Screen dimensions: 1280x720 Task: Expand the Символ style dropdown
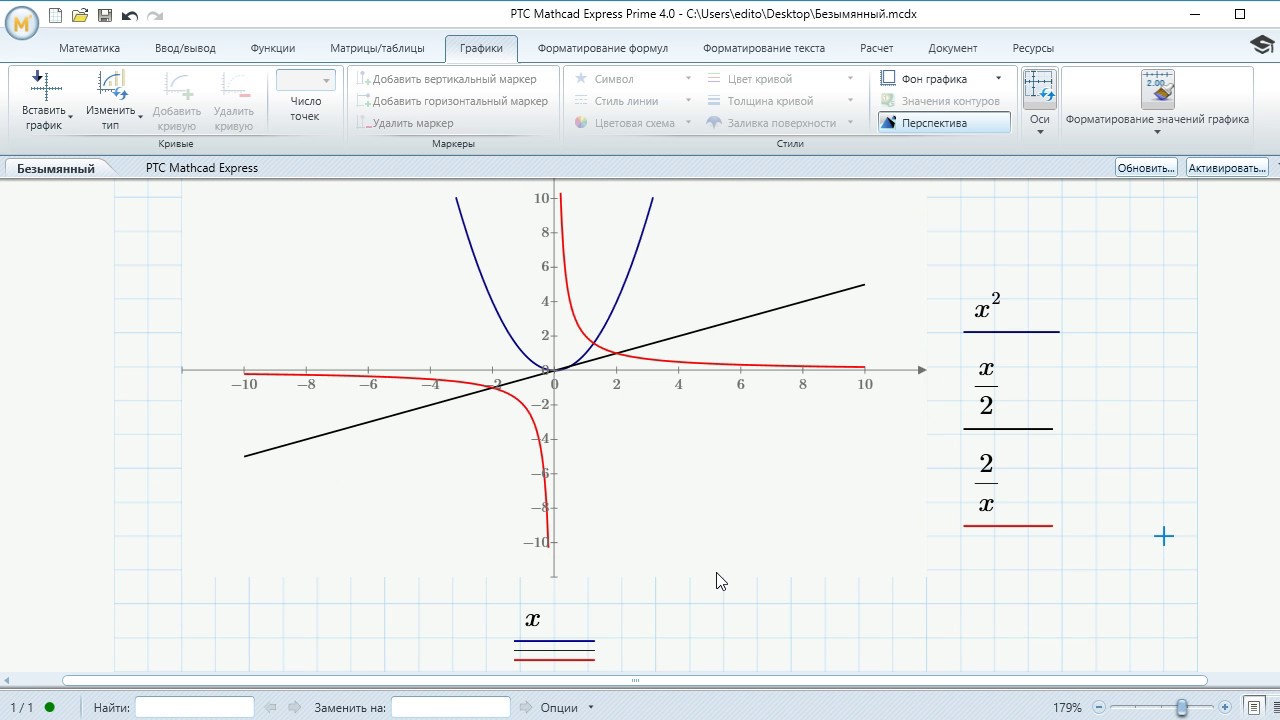click(688, 79)
